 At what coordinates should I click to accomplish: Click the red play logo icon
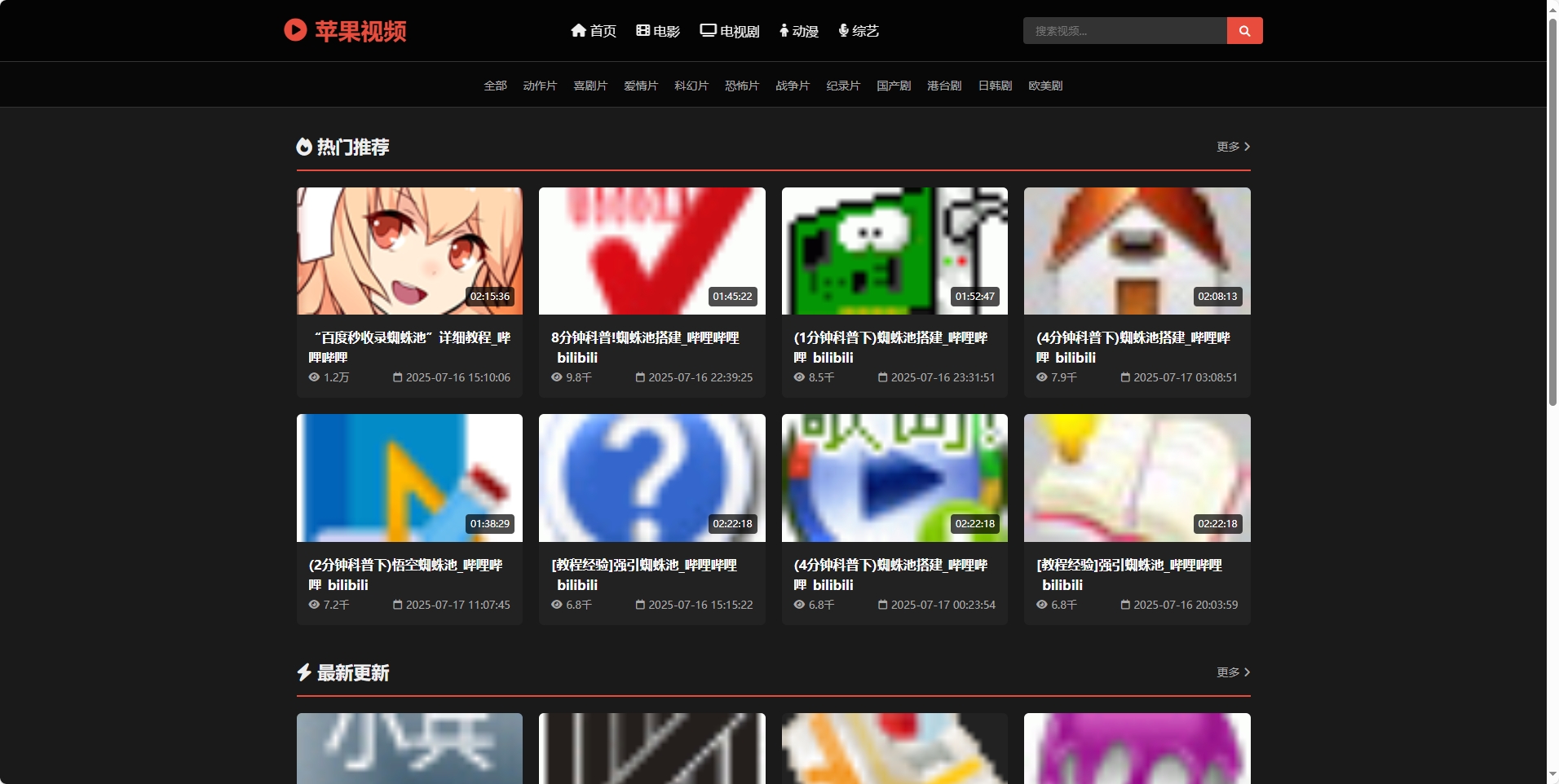coord(295,30)
